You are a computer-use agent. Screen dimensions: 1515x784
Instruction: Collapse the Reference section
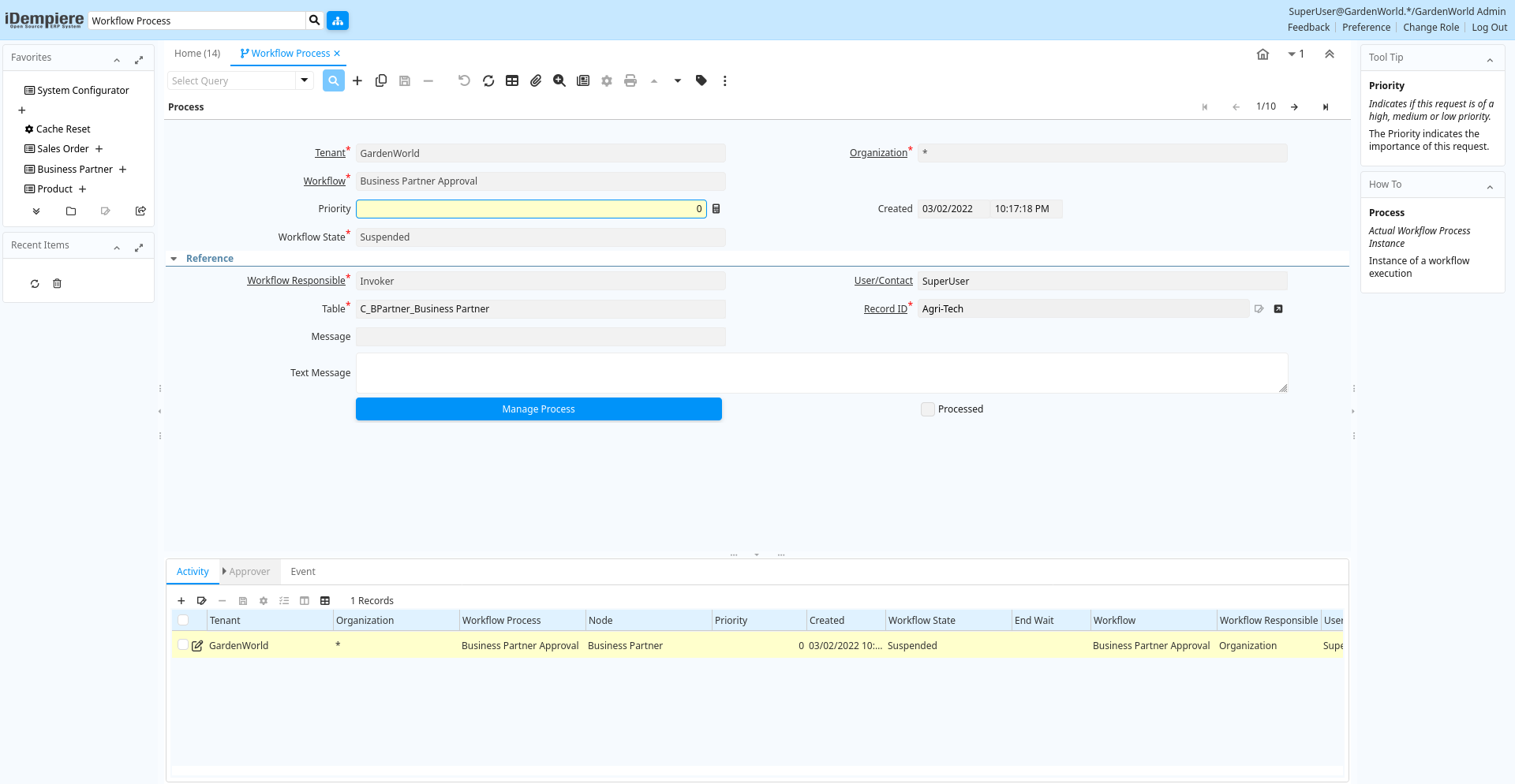(x=174, y=259)
